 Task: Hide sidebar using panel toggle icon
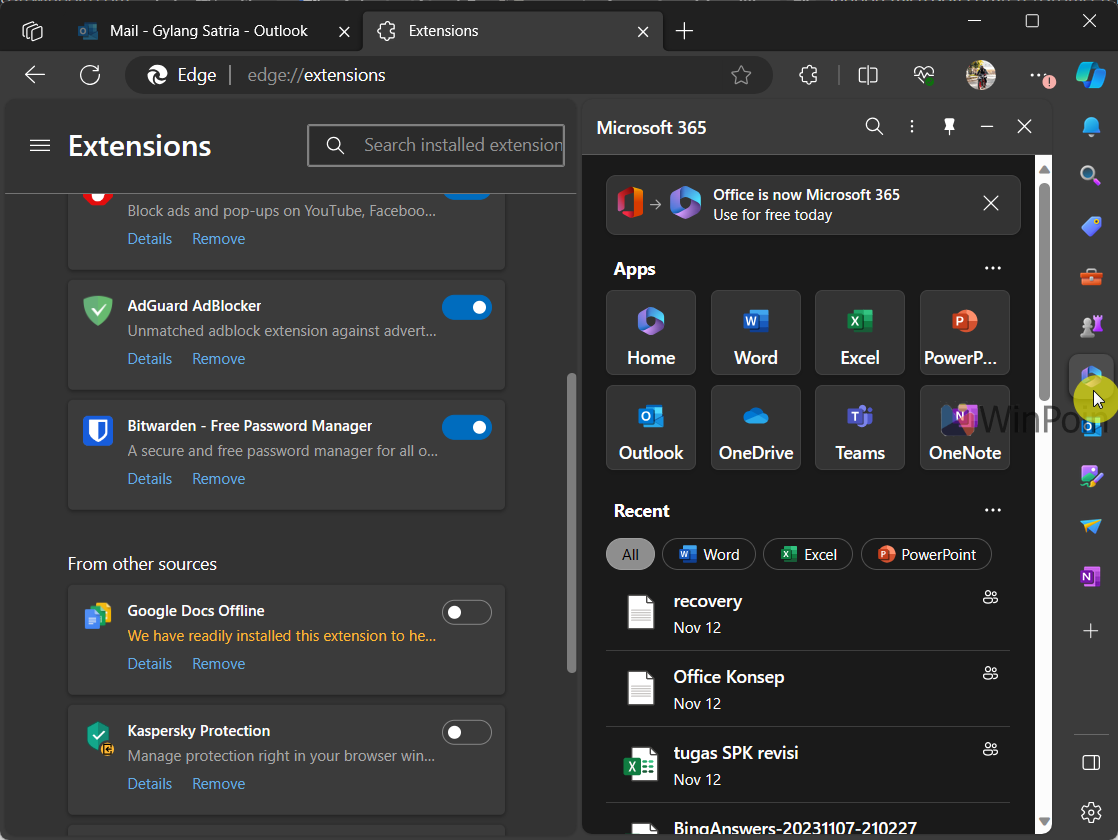pyautogui.click(x=1091, y=762)
